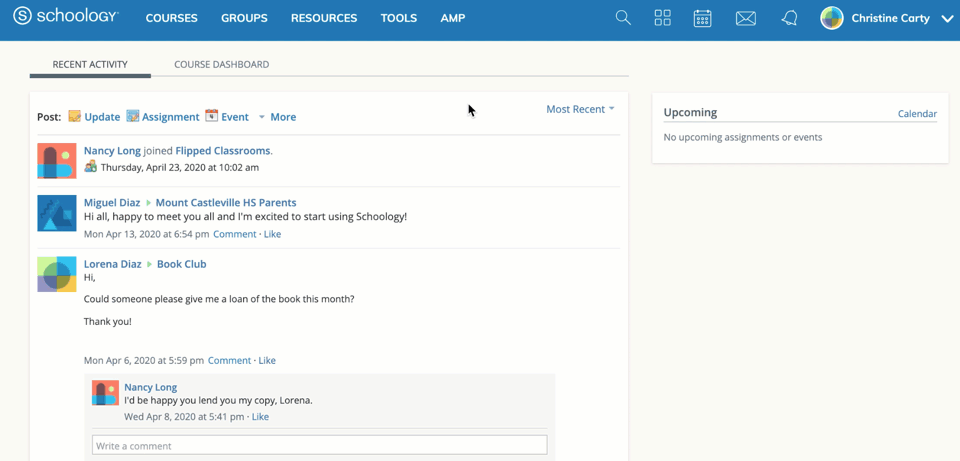Click the Event post icon

click(212, 116)
